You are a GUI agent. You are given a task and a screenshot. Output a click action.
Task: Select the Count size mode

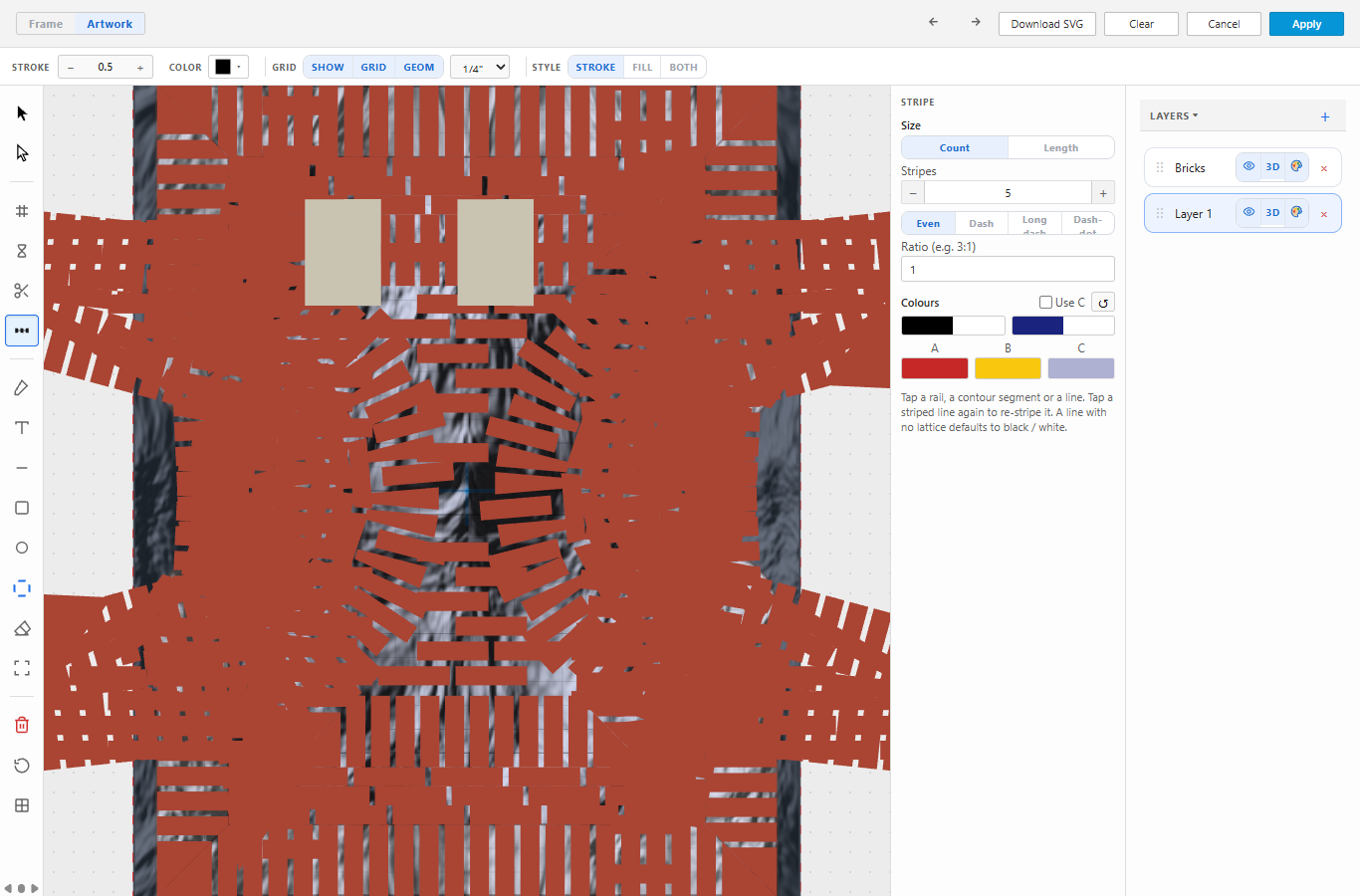pos(955,147)
